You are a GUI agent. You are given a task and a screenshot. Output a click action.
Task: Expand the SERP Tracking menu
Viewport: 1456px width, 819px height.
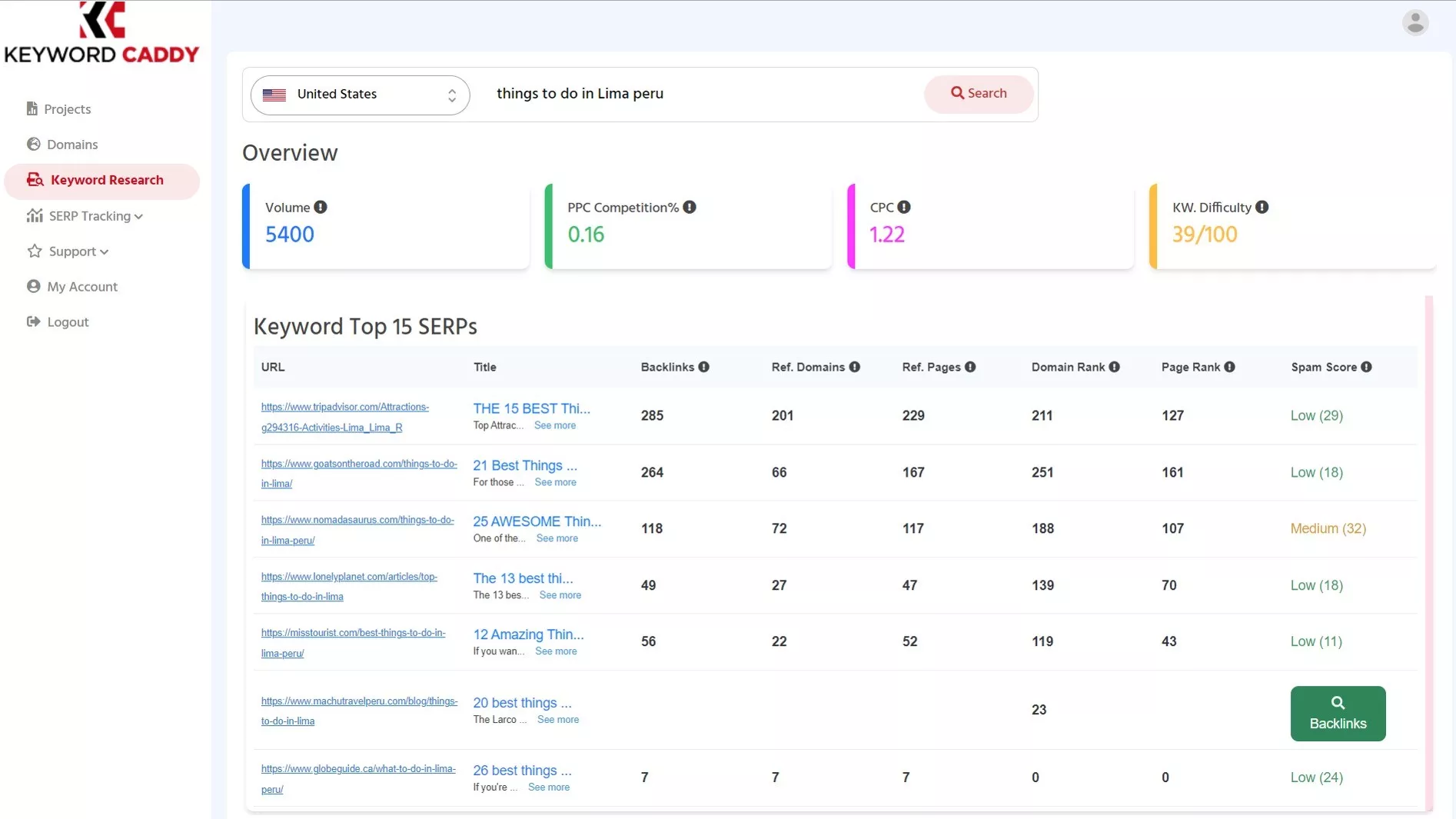(x=85, y=216)
